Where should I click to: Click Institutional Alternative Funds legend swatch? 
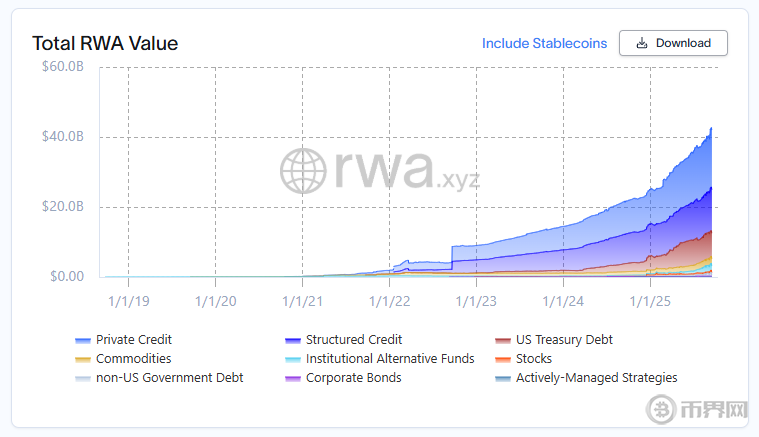pyautogui.click(x=293, y=359)
